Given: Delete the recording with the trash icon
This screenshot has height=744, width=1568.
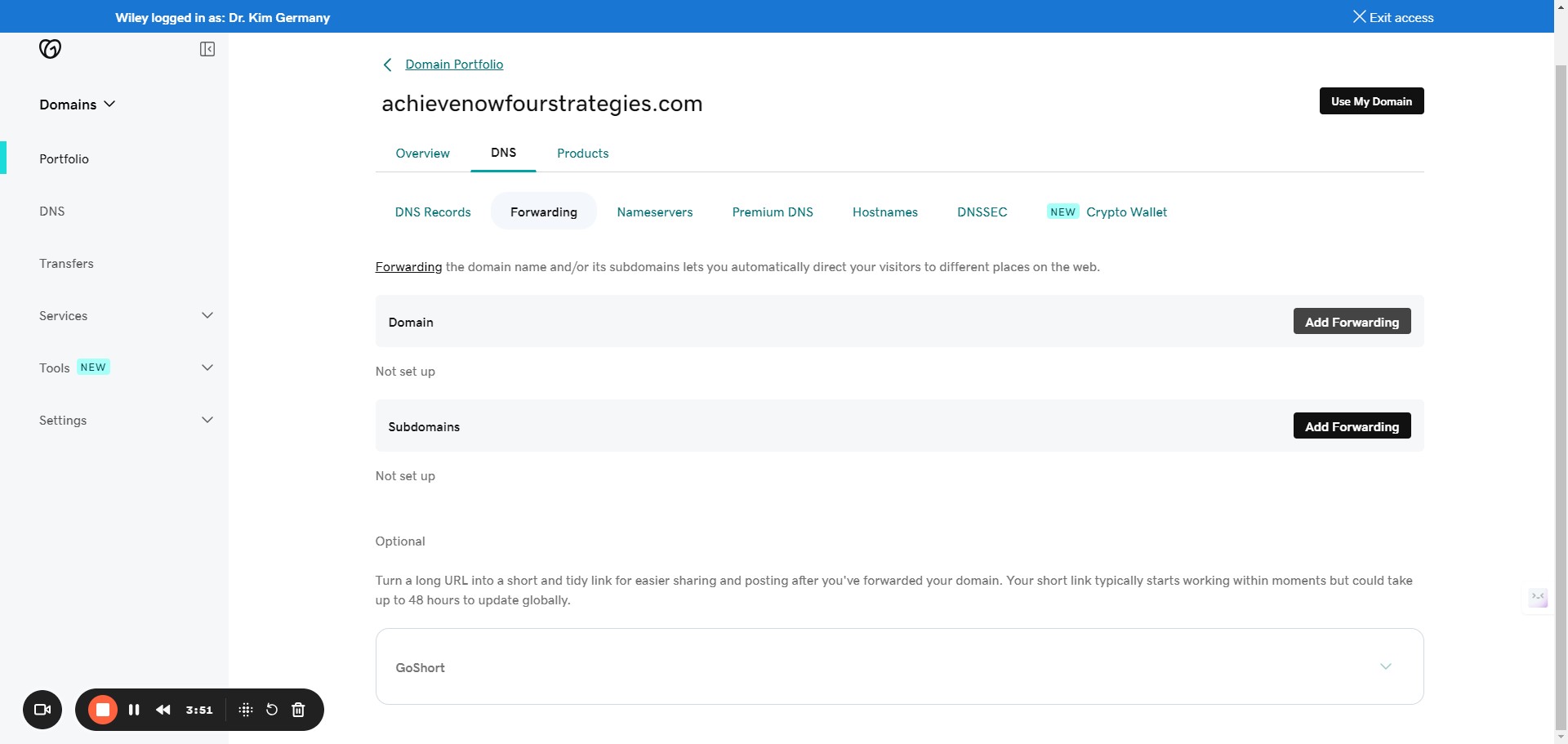Looking at the screenshot, I should pos(298,710).
